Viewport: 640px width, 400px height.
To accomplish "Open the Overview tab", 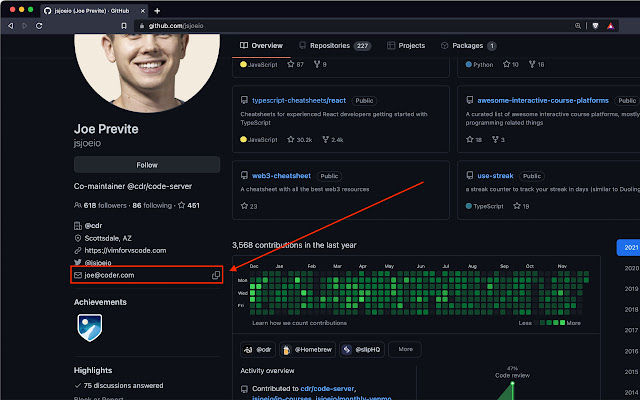I will pyautogui.click(x=261, y=46).
